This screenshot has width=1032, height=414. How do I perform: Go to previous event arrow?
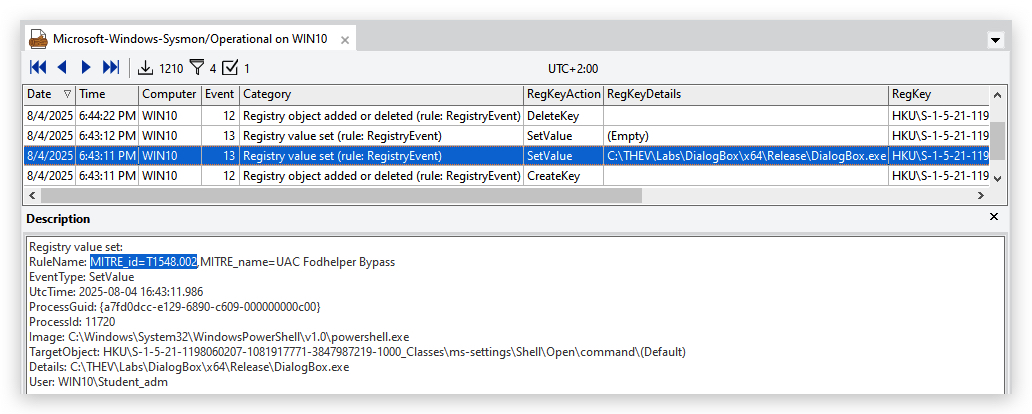63,68
